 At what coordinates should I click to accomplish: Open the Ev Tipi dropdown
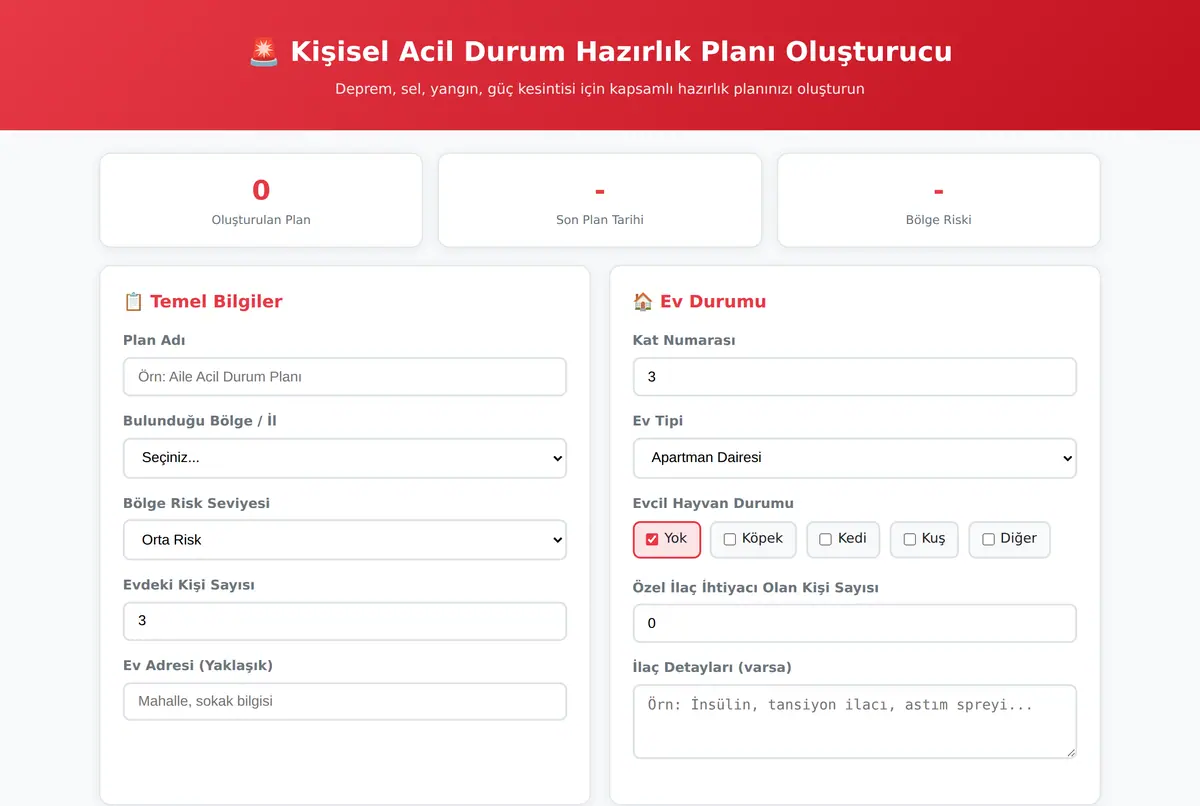pyautogui.click(x=855, y=458)
